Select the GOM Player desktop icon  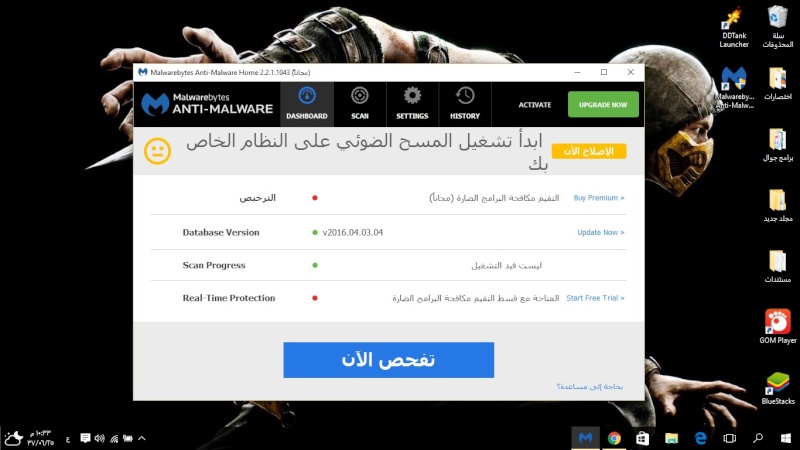[778, 327]
